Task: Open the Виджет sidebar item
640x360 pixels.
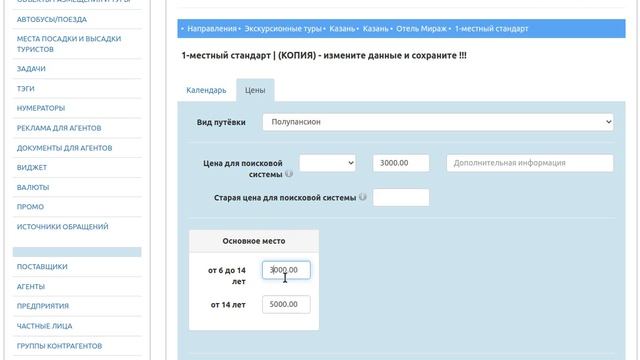Action: tap(31, 167)
